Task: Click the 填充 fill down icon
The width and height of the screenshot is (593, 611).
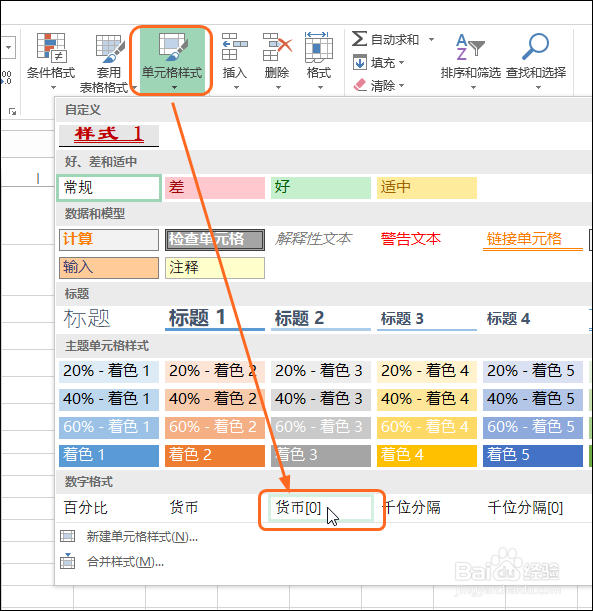Action: (360, 62)
